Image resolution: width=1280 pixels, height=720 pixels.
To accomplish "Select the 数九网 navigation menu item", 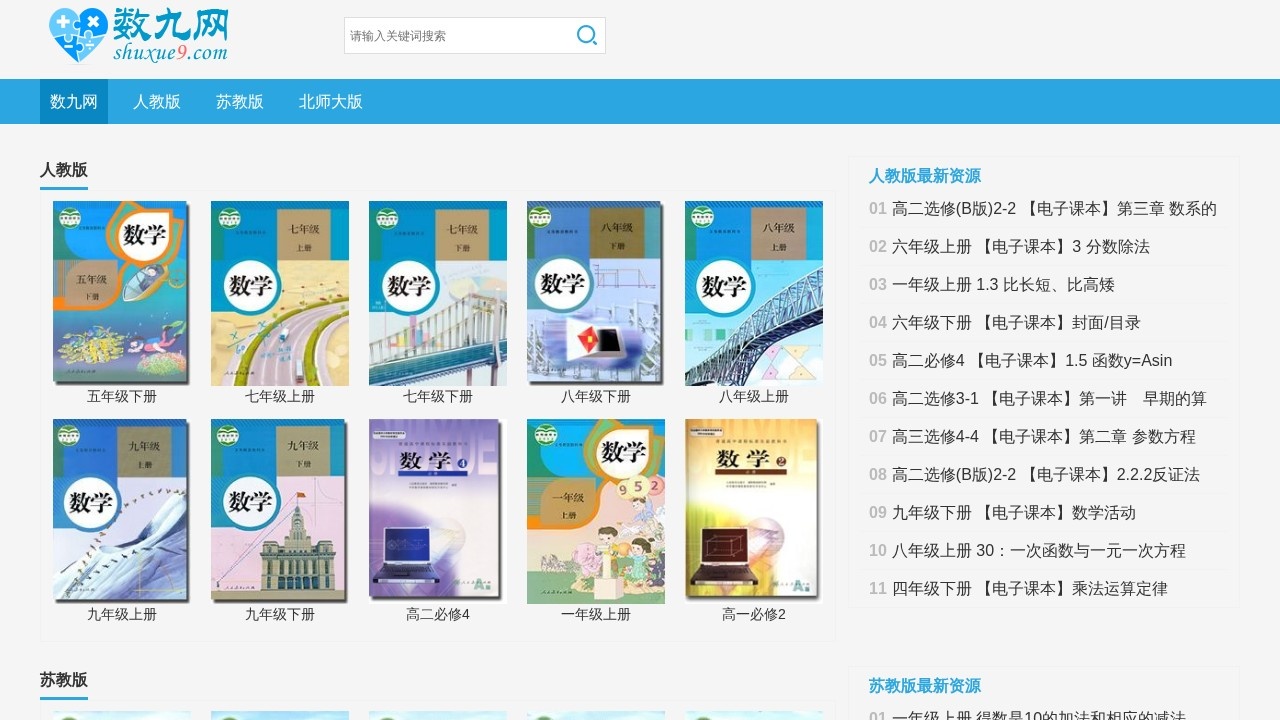I will [x=73, y=101].
